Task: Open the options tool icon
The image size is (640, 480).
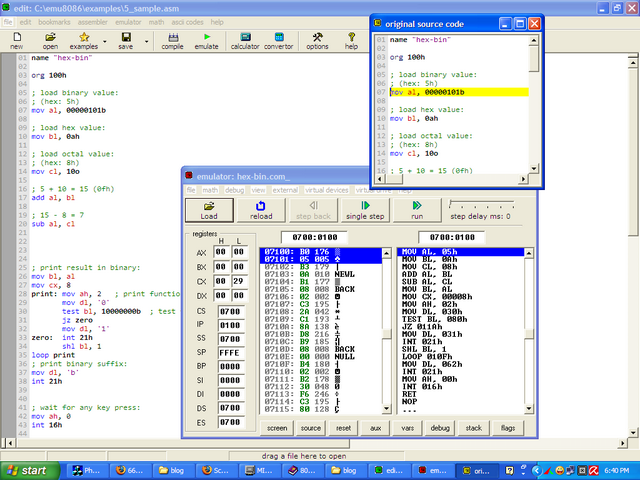Action: coord(317,41)
